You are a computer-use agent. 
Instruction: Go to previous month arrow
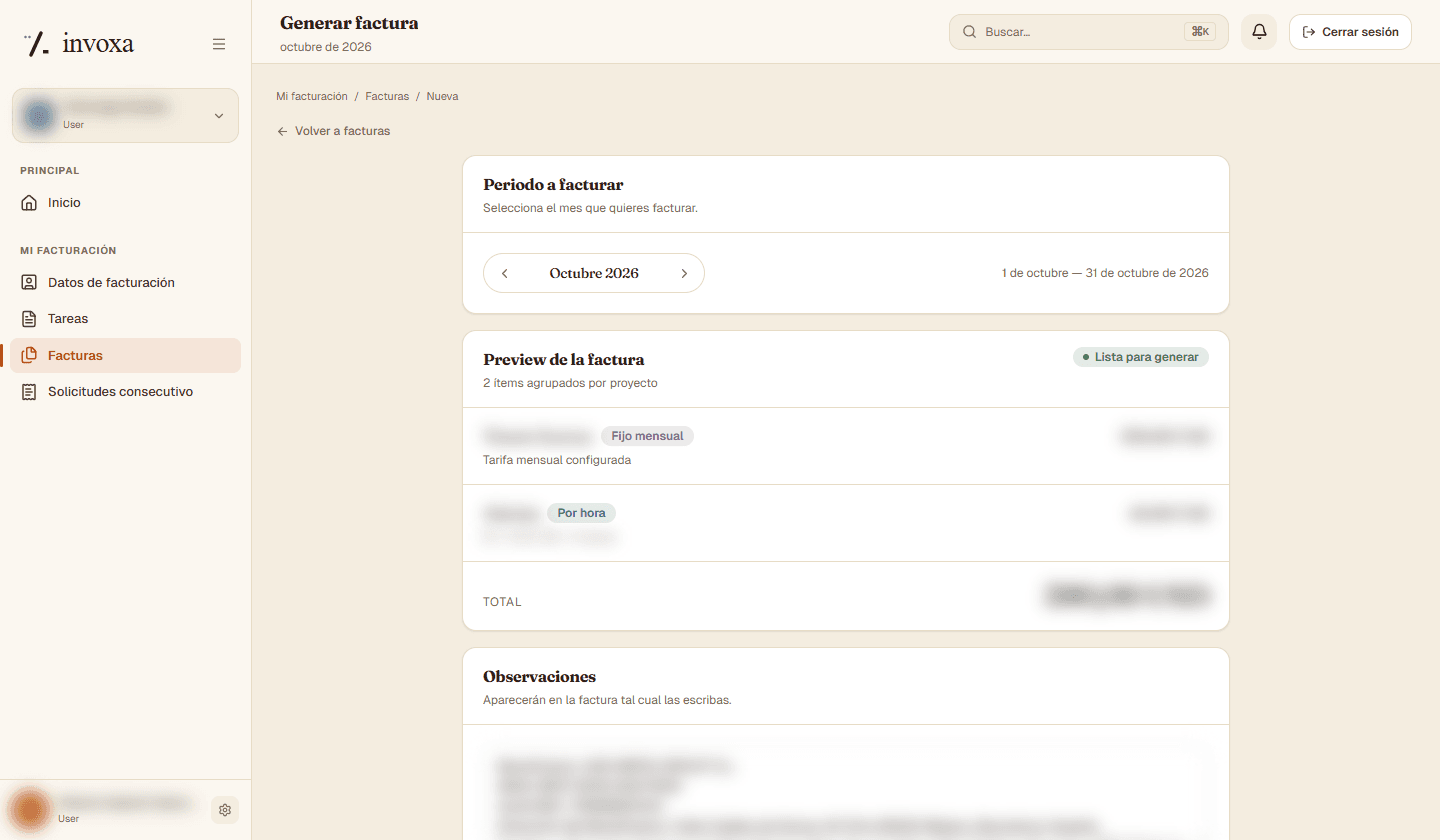(x=505, y=273)
